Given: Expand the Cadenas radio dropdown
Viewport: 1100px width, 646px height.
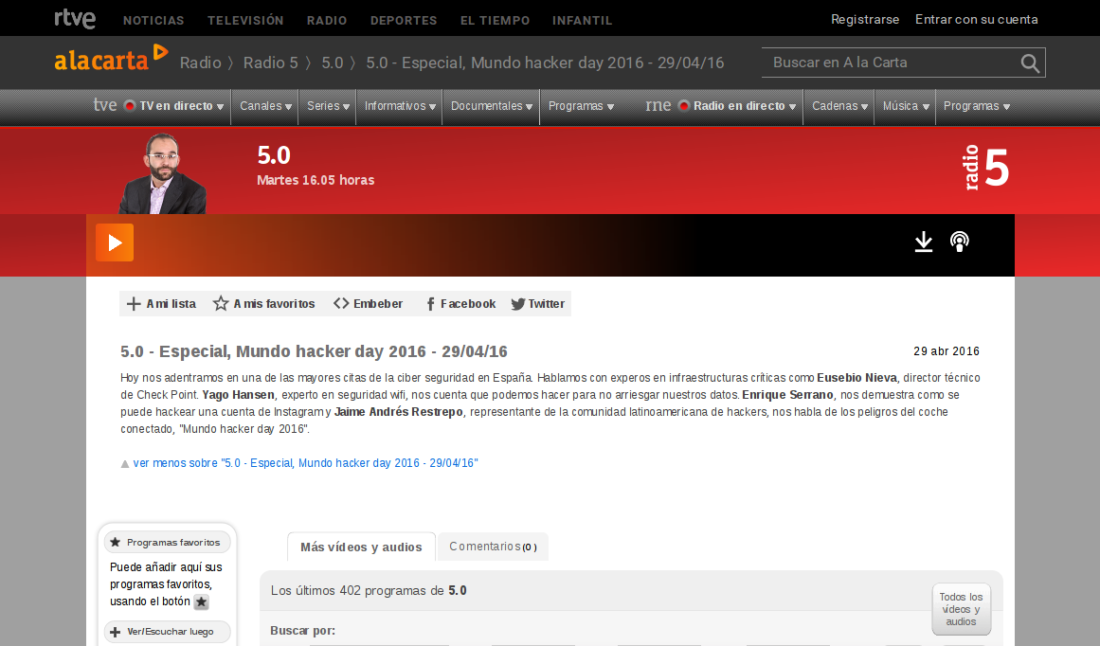Looking at the screenshot, I should (839, 106).
